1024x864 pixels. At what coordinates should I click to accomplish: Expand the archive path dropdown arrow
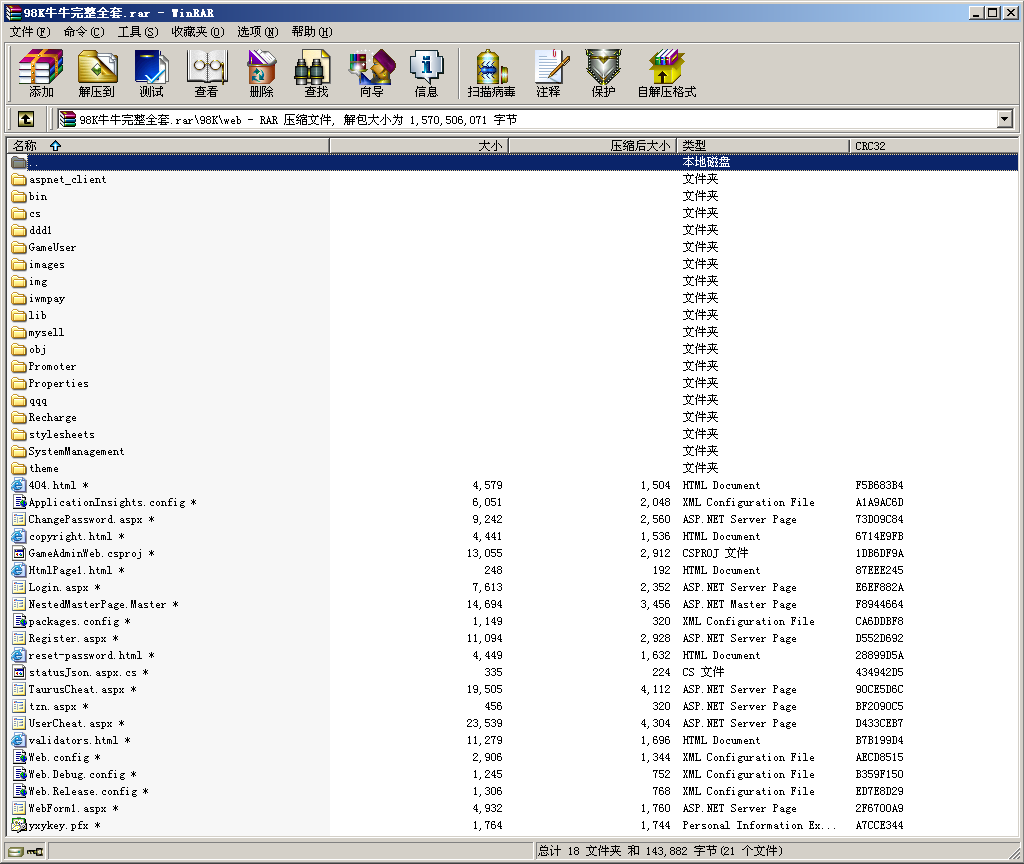(x=1004, y=120)
